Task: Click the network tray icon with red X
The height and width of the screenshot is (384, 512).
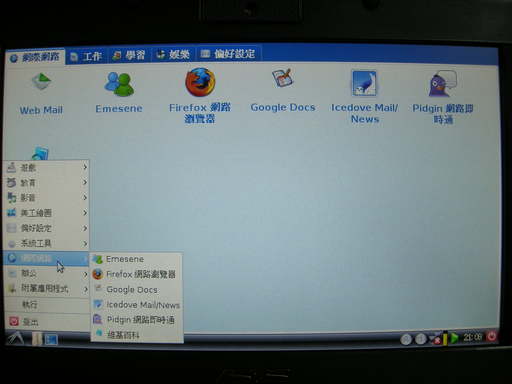Action: tap(435, 339)
